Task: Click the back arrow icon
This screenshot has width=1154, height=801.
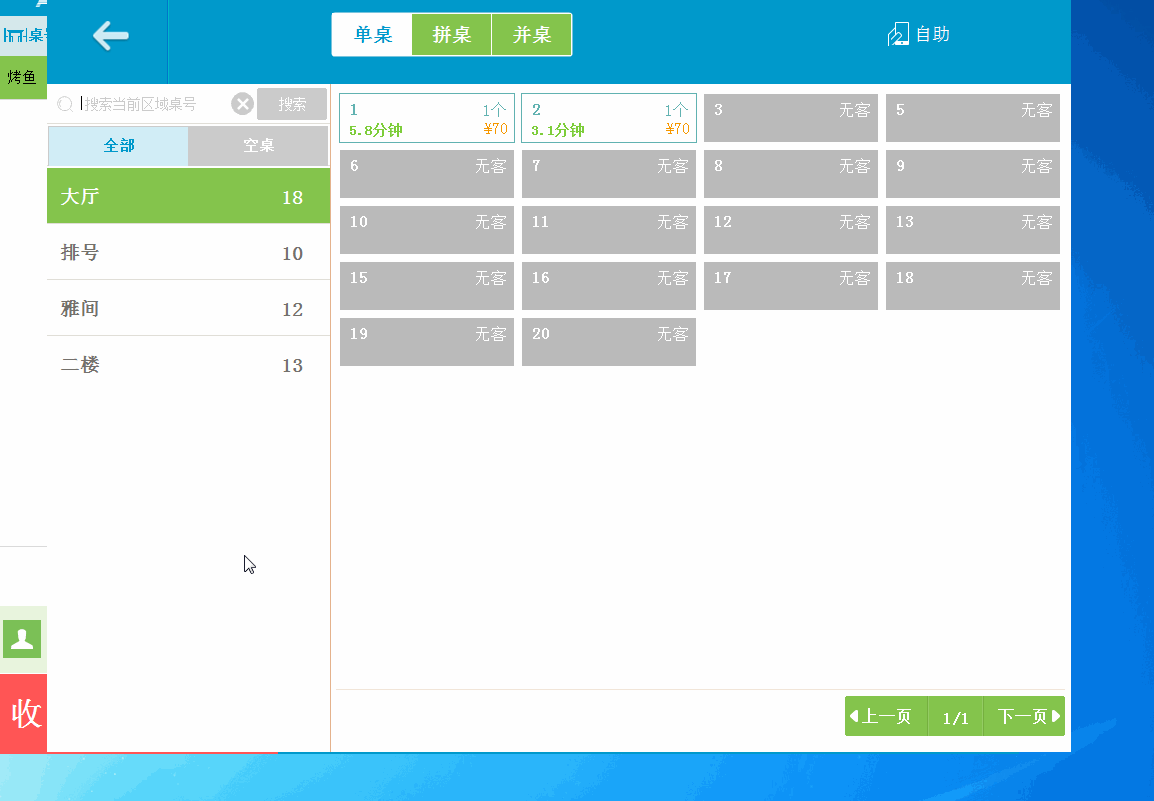Action: coord(110,36)
